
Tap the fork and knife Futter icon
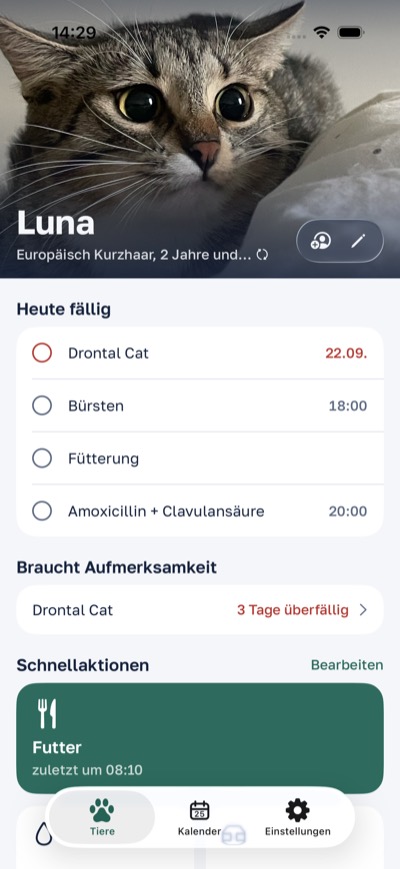tap(47, 713)
